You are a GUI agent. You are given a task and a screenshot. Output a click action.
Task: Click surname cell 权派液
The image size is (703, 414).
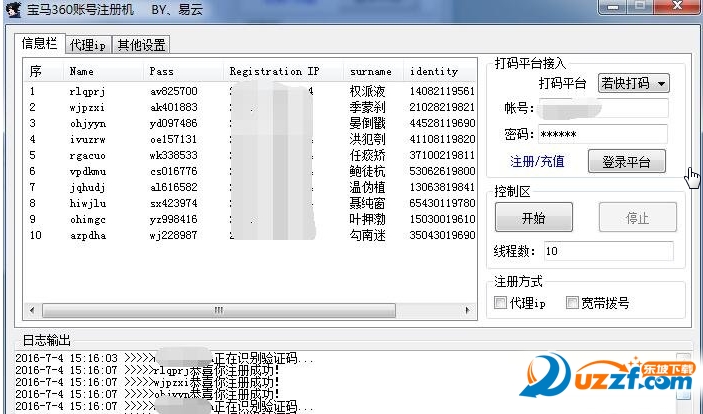tap(367, 92)
